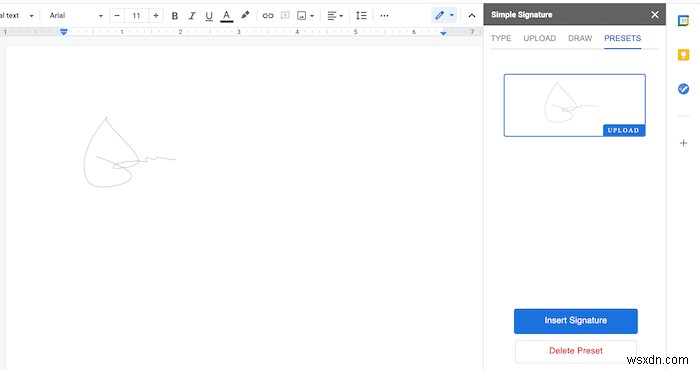Open the insert image dropdown

pyautogui.click(x=306, y=16)
